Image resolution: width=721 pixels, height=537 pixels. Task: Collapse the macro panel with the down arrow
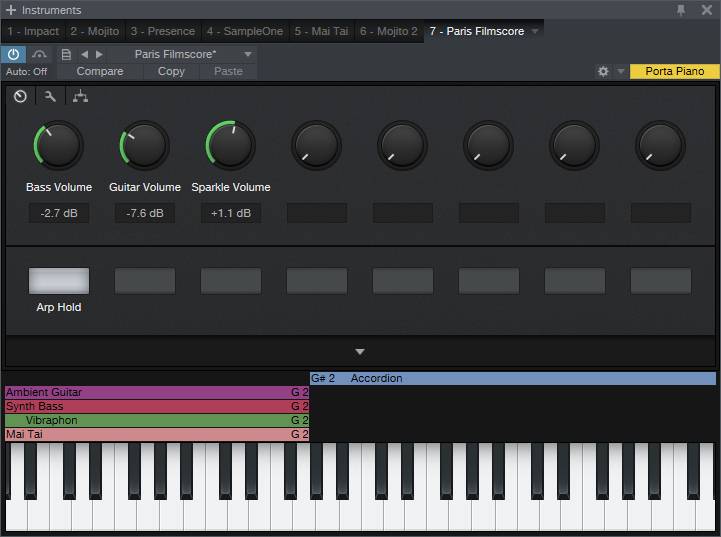360,352
